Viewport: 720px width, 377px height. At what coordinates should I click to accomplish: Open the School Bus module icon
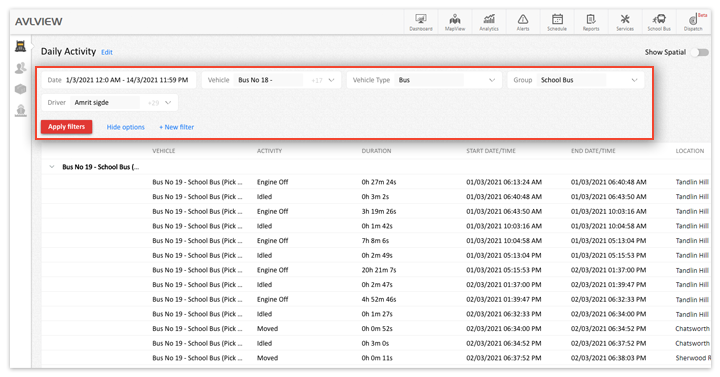click(659, 22)
